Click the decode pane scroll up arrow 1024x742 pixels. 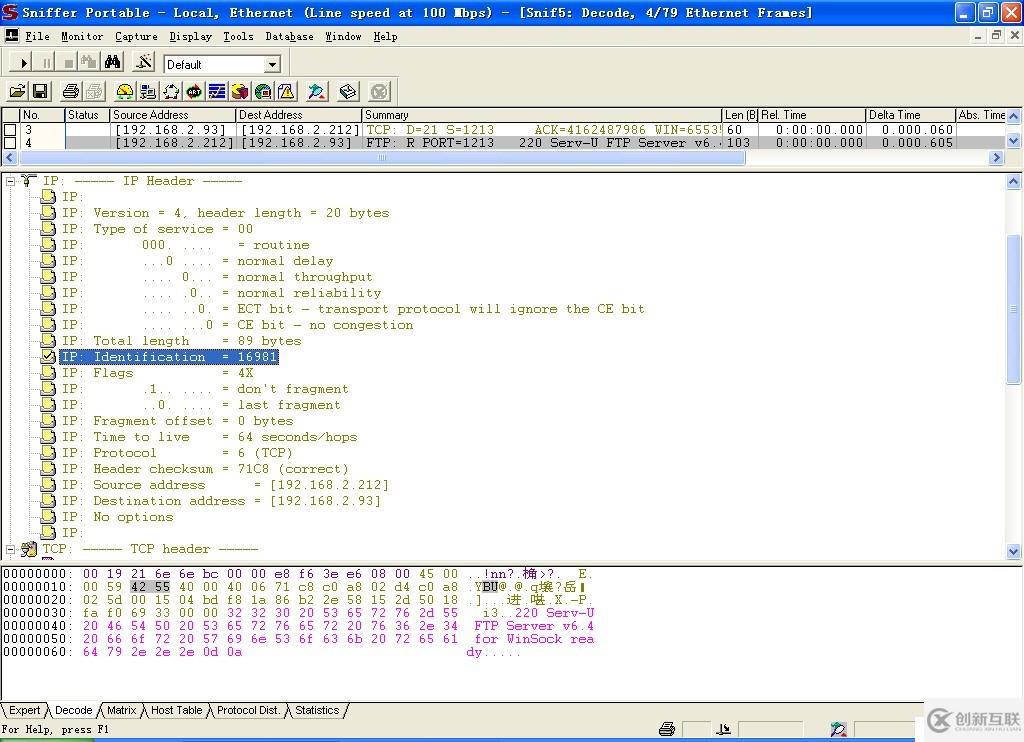pyautogui.click(x=1014, y=182)
